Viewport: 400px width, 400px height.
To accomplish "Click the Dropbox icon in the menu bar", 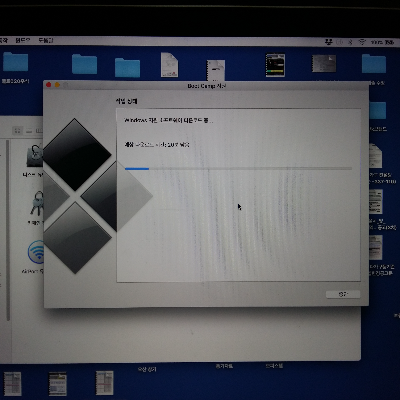I will [x=329, y=42].
